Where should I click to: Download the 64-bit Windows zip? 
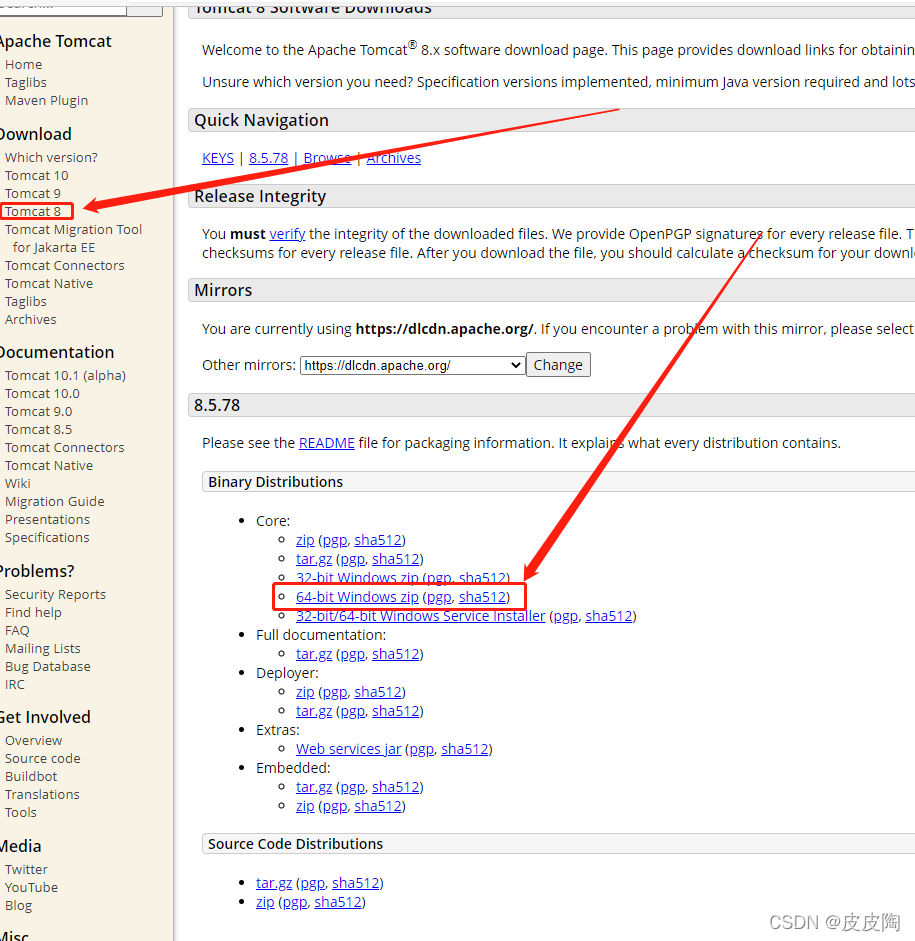(x=357, y=597)
